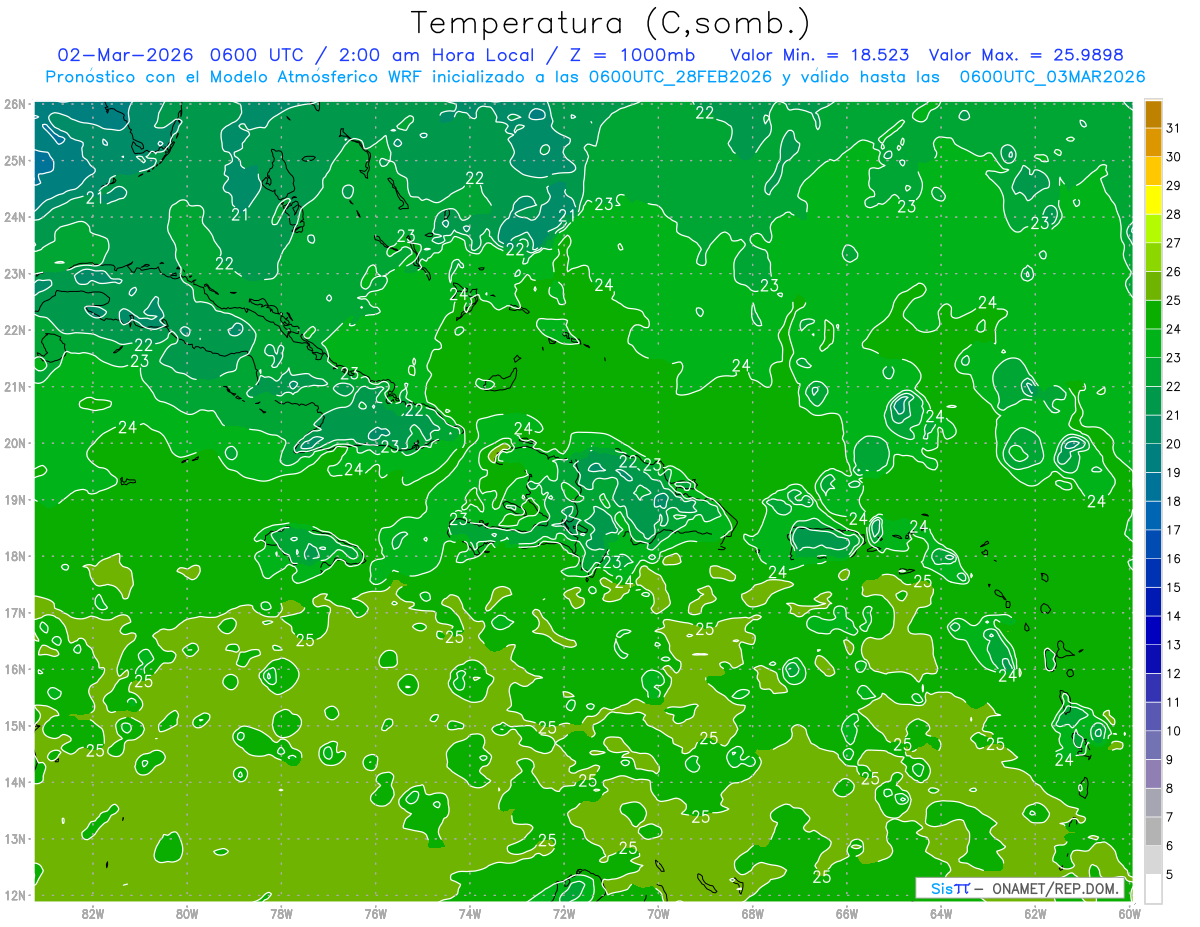
Task: Click the legend color band between 18 and 19
Action: click(x=1153, y=486)
